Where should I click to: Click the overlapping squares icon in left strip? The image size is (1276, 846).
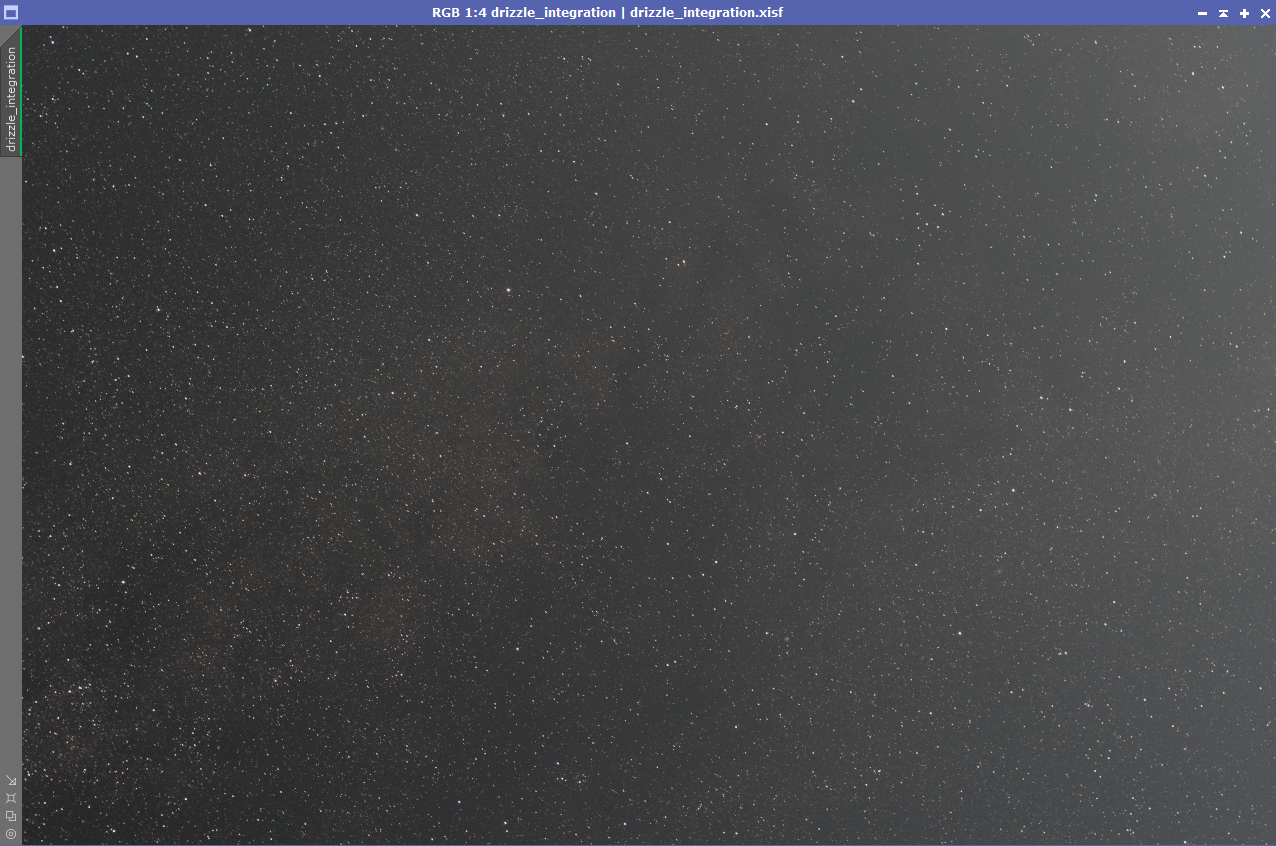[11, 816]
